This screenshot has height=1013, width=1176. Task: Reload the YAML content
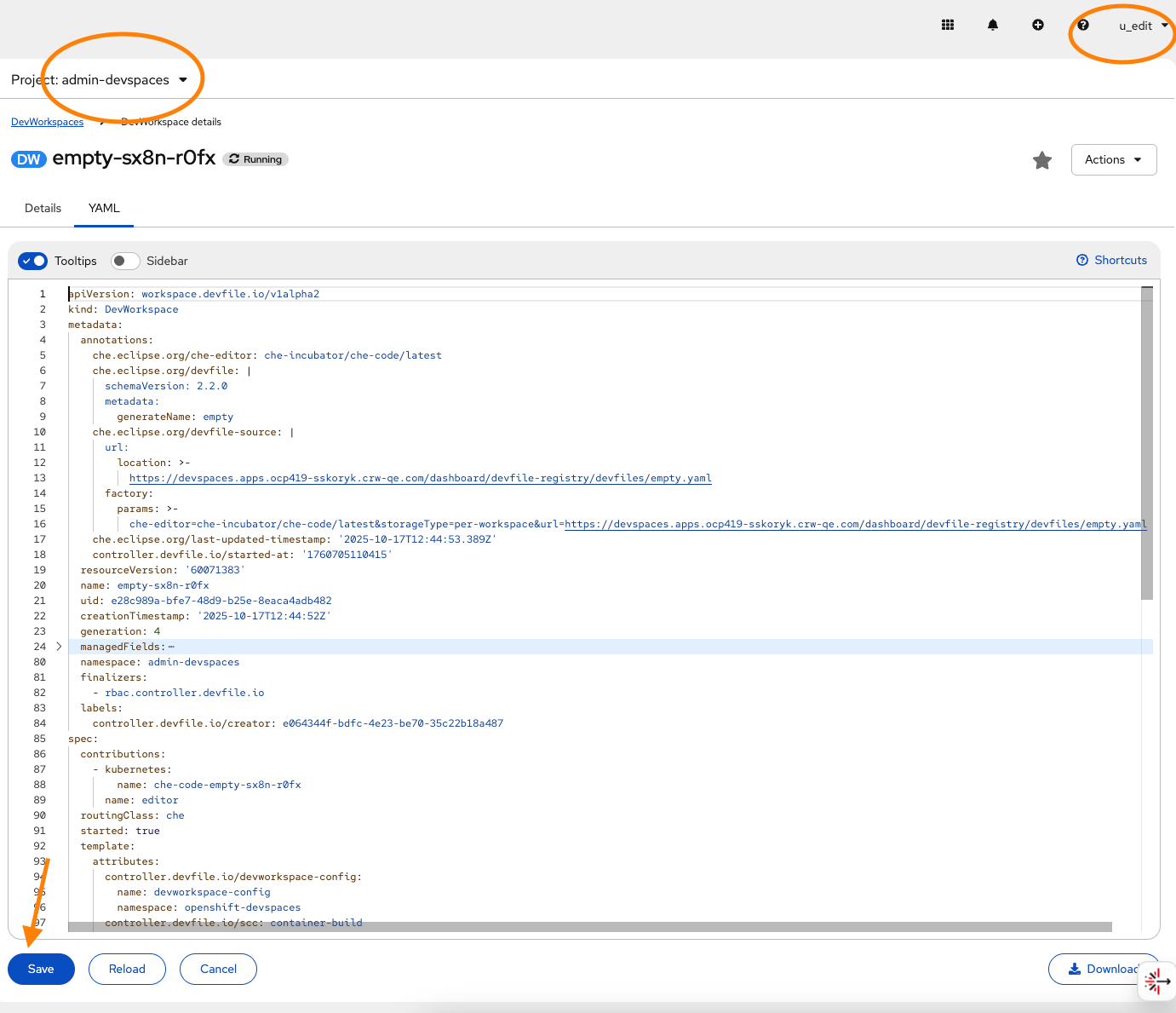coord(127,970)
